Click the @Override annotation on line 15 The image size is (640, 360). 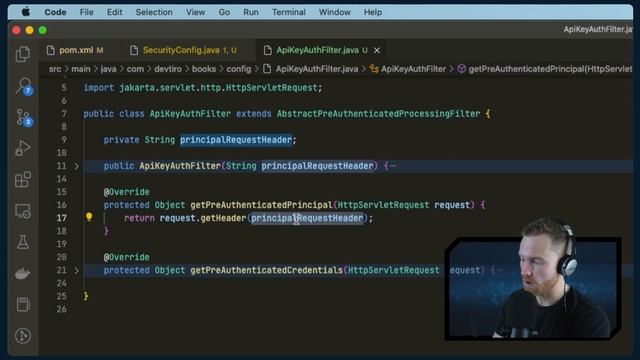[x=127, y=192]
